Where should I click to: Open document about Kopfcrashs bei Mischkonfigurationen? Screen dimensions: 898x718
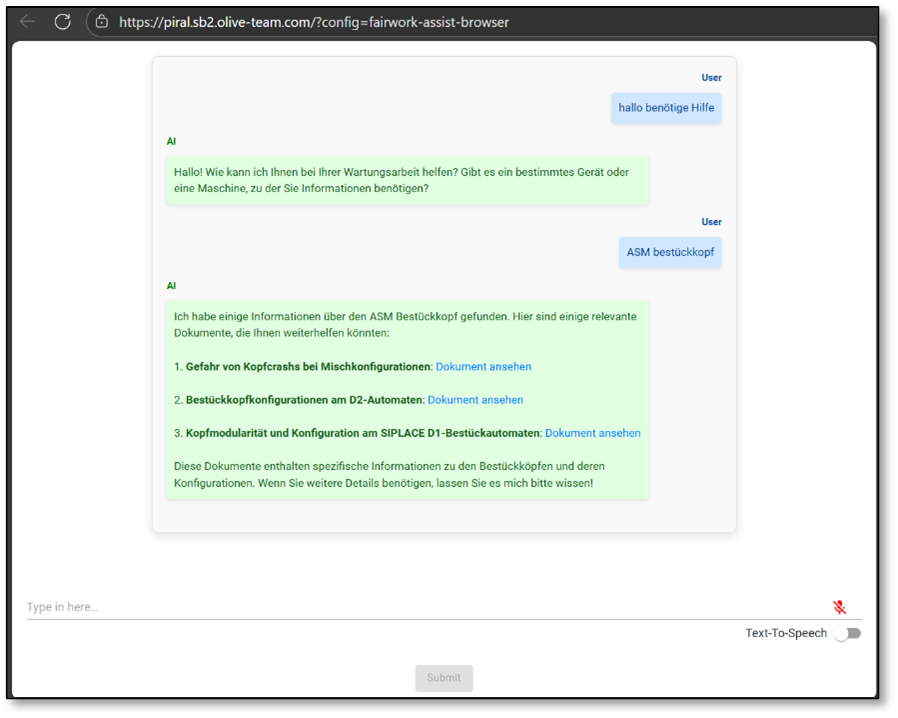click(x=483, y=366)
